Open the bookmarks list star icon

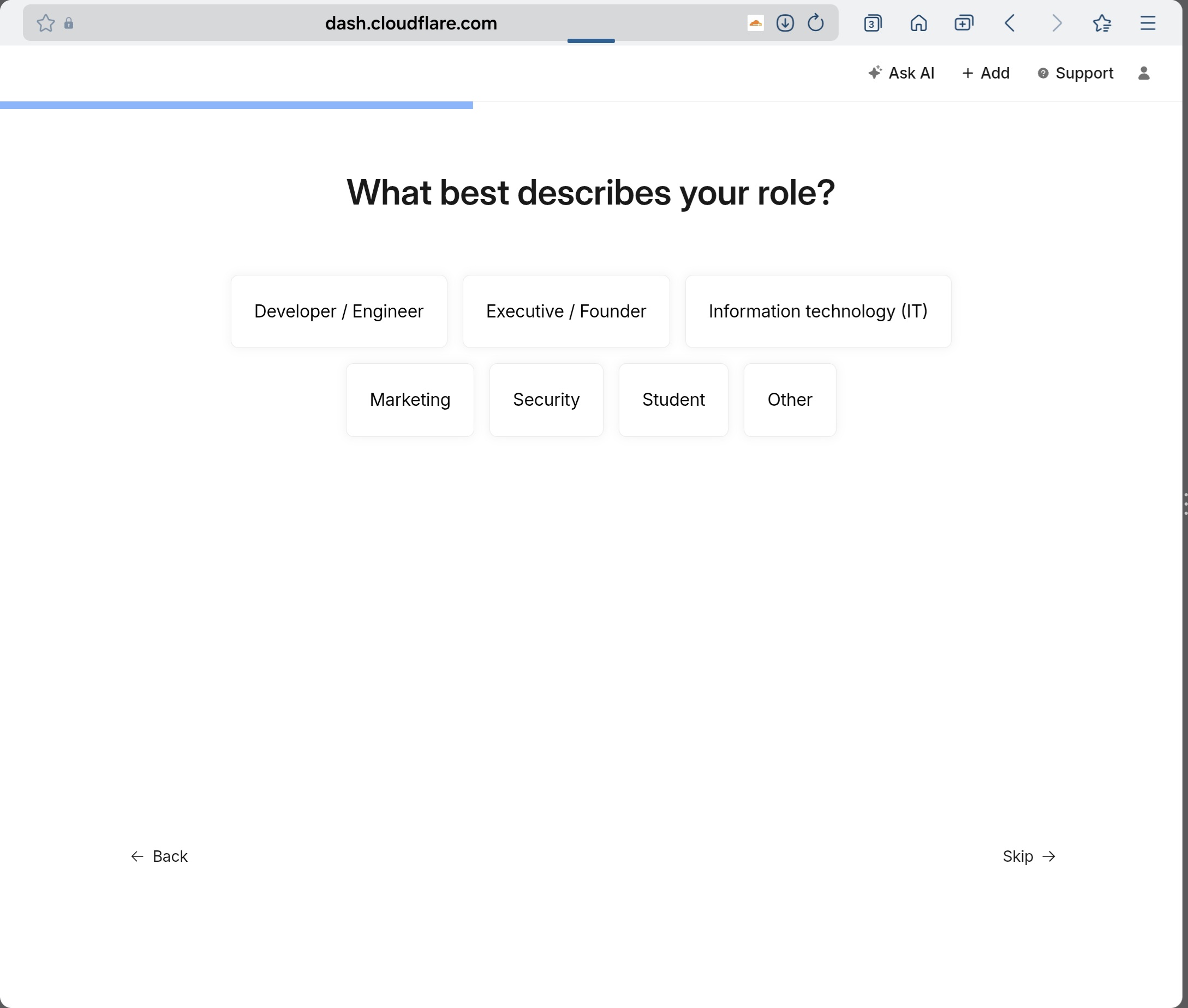1102,23
